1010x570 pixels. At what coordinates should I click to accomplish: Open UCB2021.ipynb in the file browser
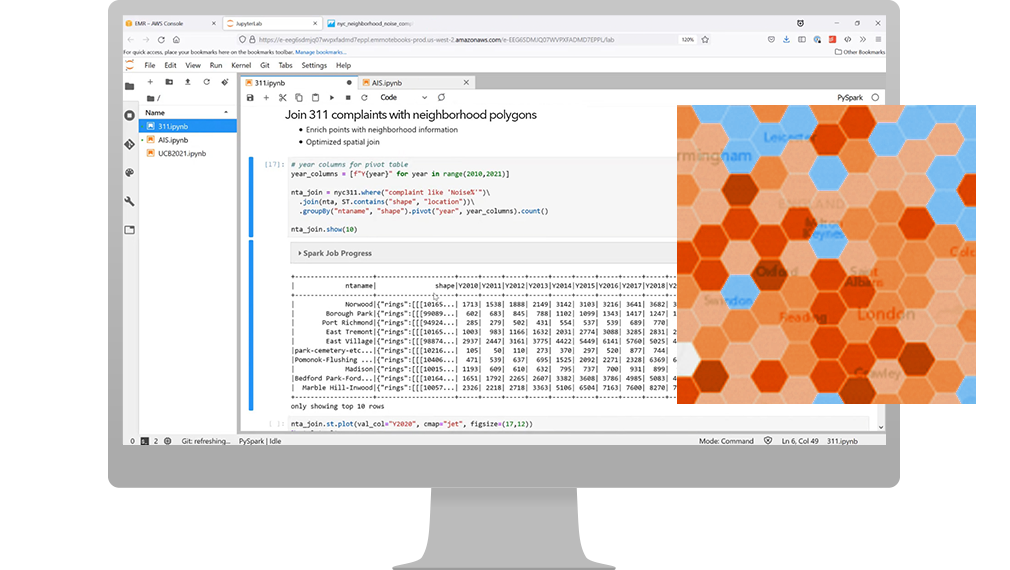(181, 154)
